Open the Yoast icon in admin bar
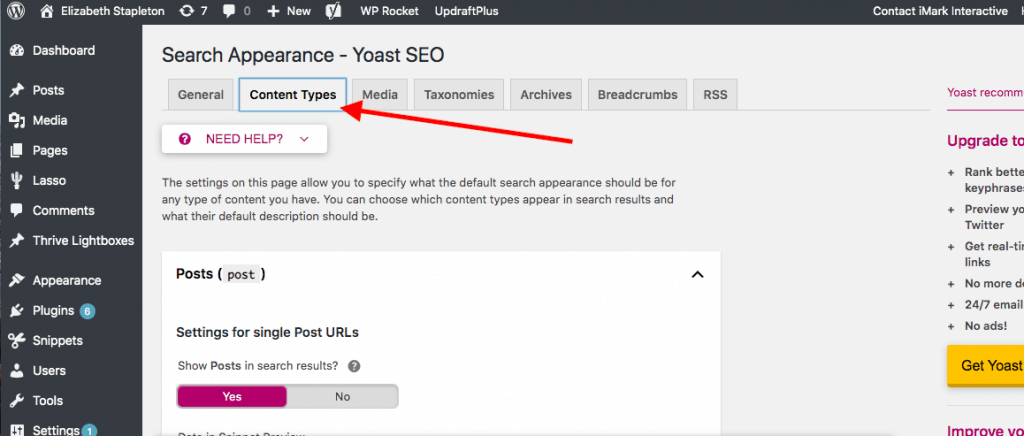 coord(334,11)
